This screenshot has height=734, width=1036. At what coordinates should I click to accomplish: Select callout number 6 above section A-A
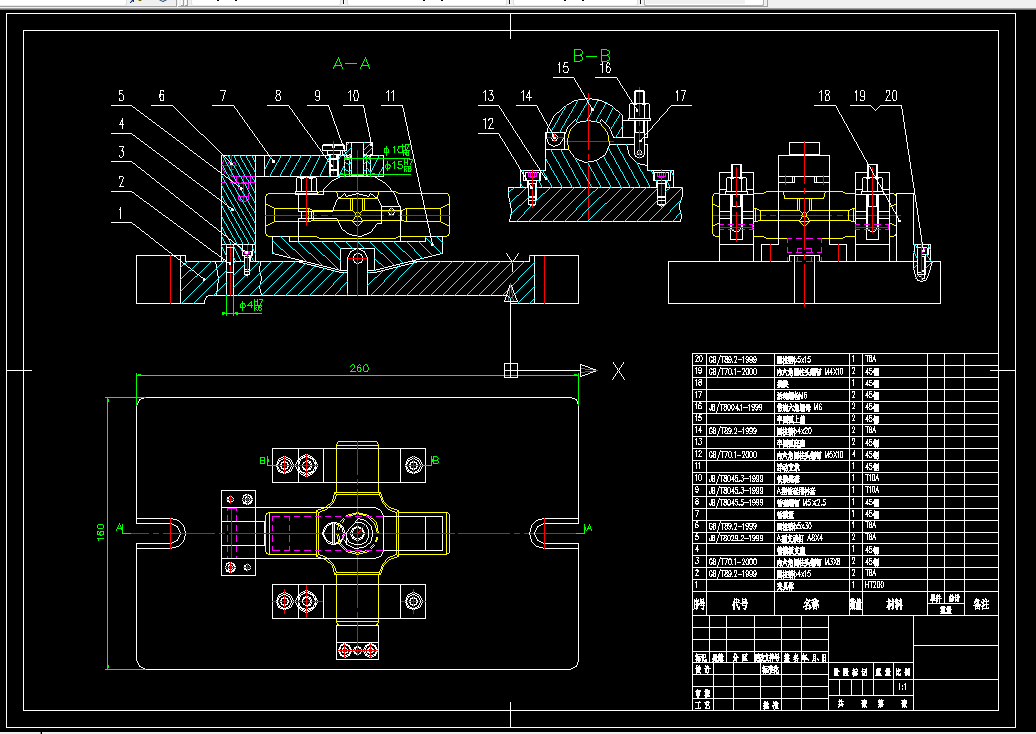(162, 96)
